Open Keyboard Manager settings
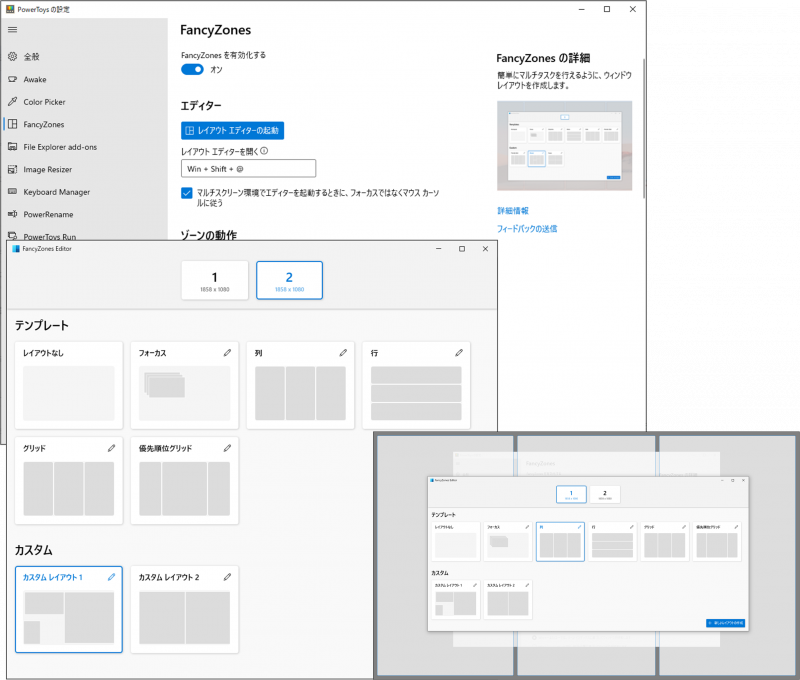Image resolution: width=800 pixels, height=680 pixels. tap(56, 191)
